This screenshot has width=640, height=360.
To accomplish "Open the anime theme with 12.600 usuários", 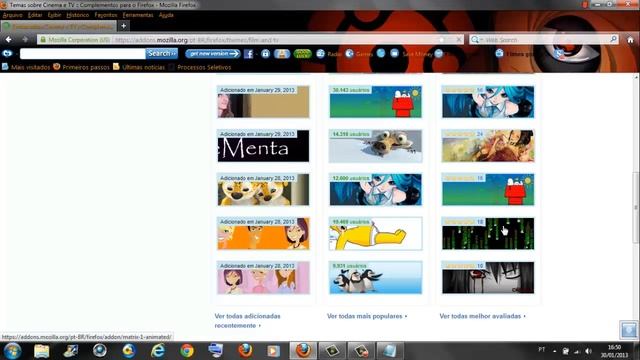I will 376,190.
